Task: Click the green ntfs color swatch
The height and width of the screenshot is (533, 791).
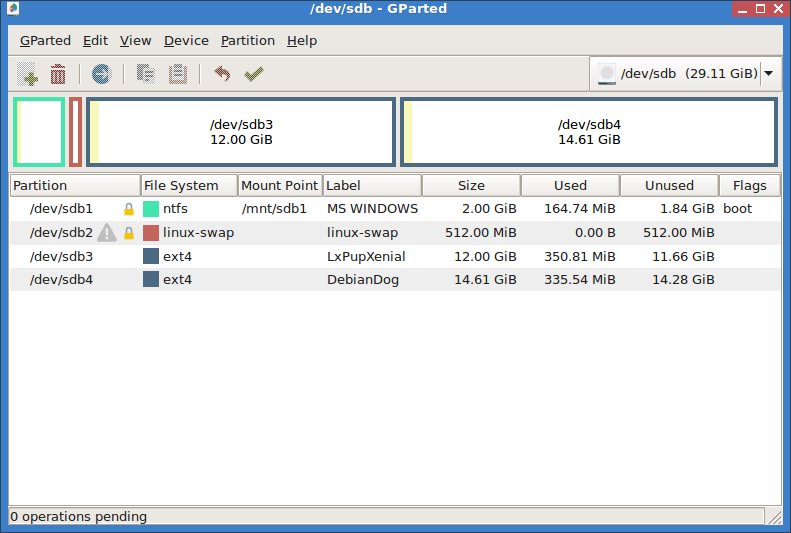Action: (x=151, y=209)
